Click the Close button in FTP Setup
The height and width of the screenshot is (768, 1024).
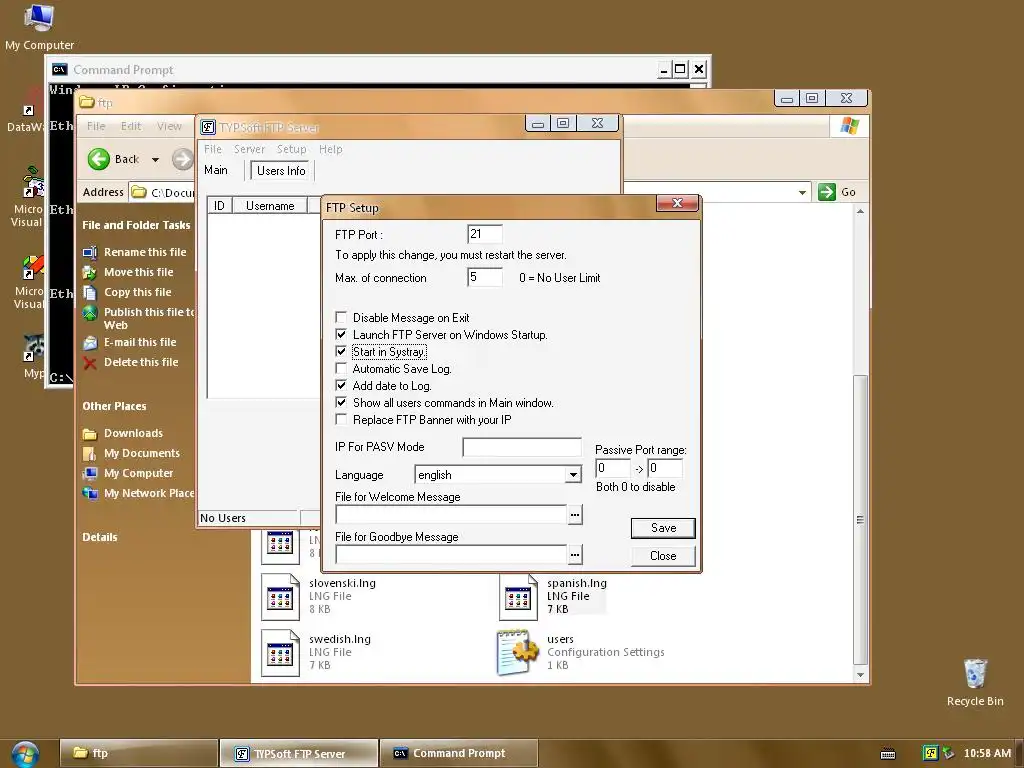[x=663, y=556]
